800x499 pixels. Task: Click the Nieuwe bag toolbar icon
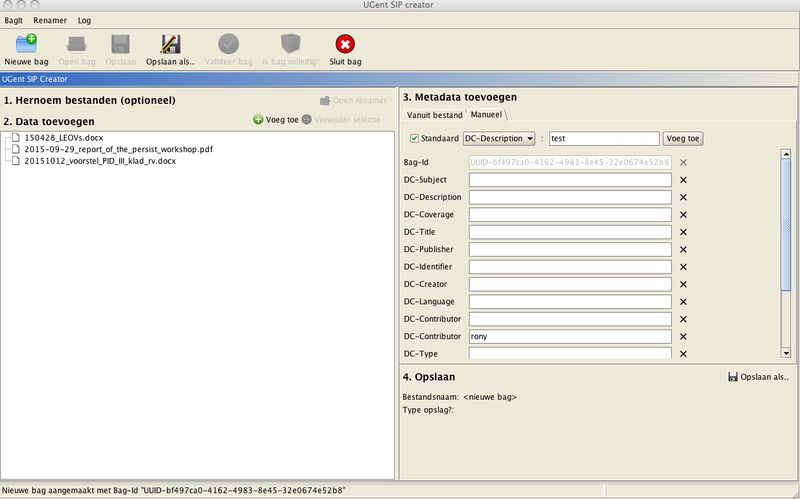click(x=26, y=44)
